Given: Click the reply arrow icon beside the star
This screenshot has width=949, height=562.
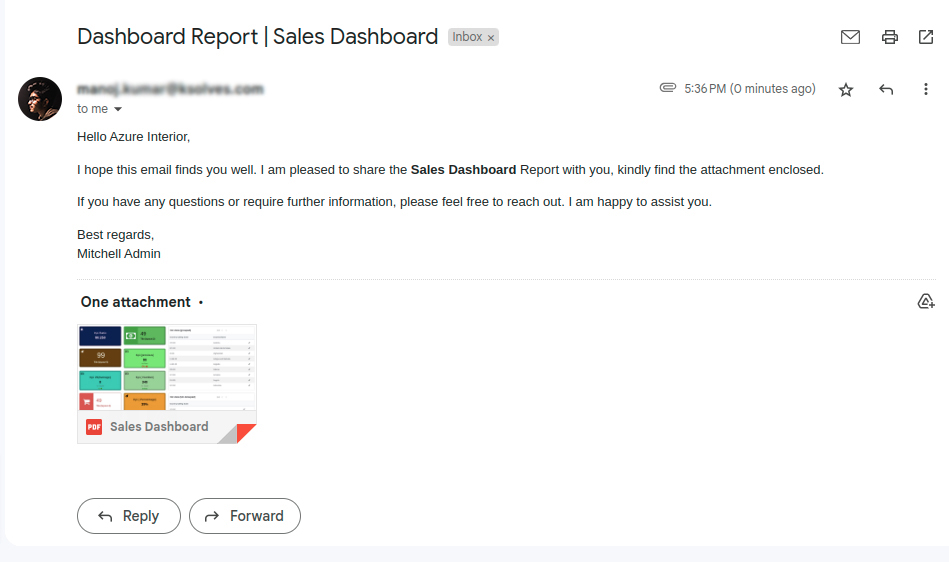Looking at the screenshot, I should tap(885, 89).
